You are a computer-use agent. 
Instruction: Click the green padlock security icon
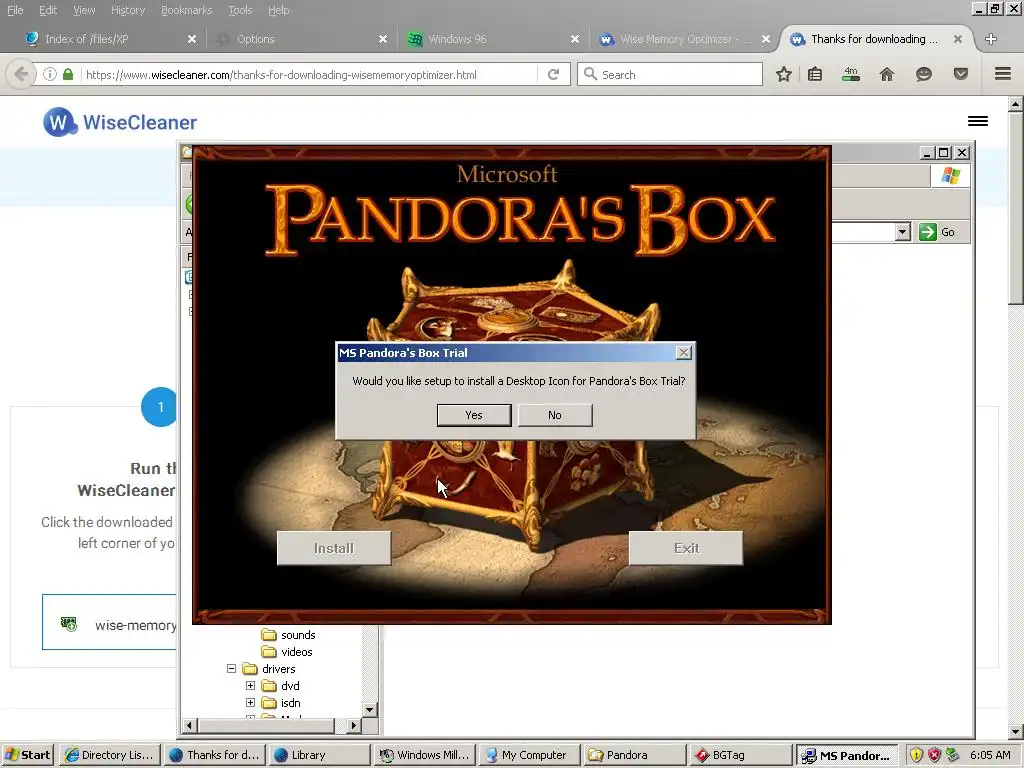(x=68, y=74)
